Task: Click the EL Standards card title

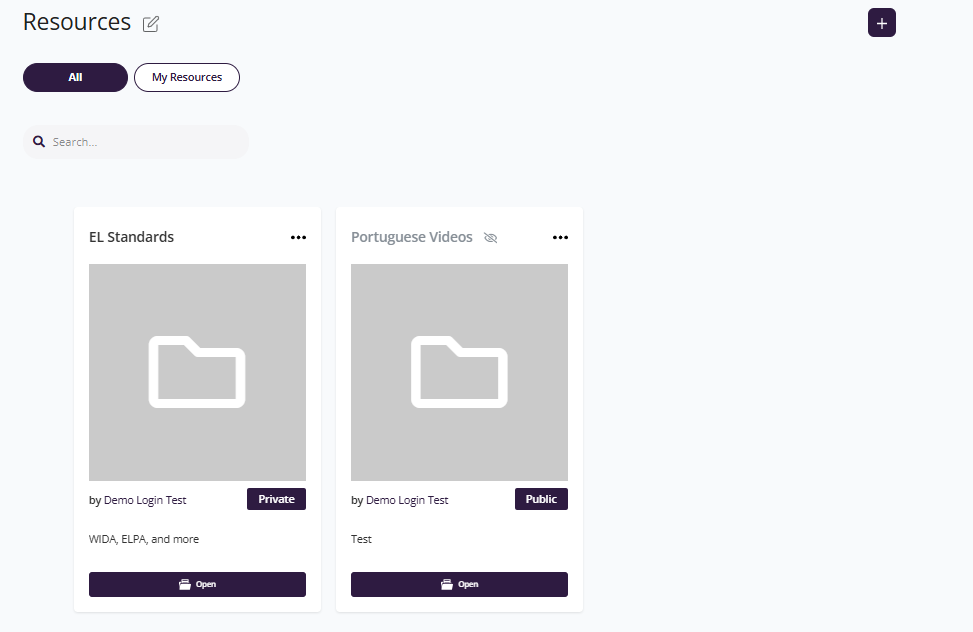Action: pyautogui.click(x=131, y=237)
